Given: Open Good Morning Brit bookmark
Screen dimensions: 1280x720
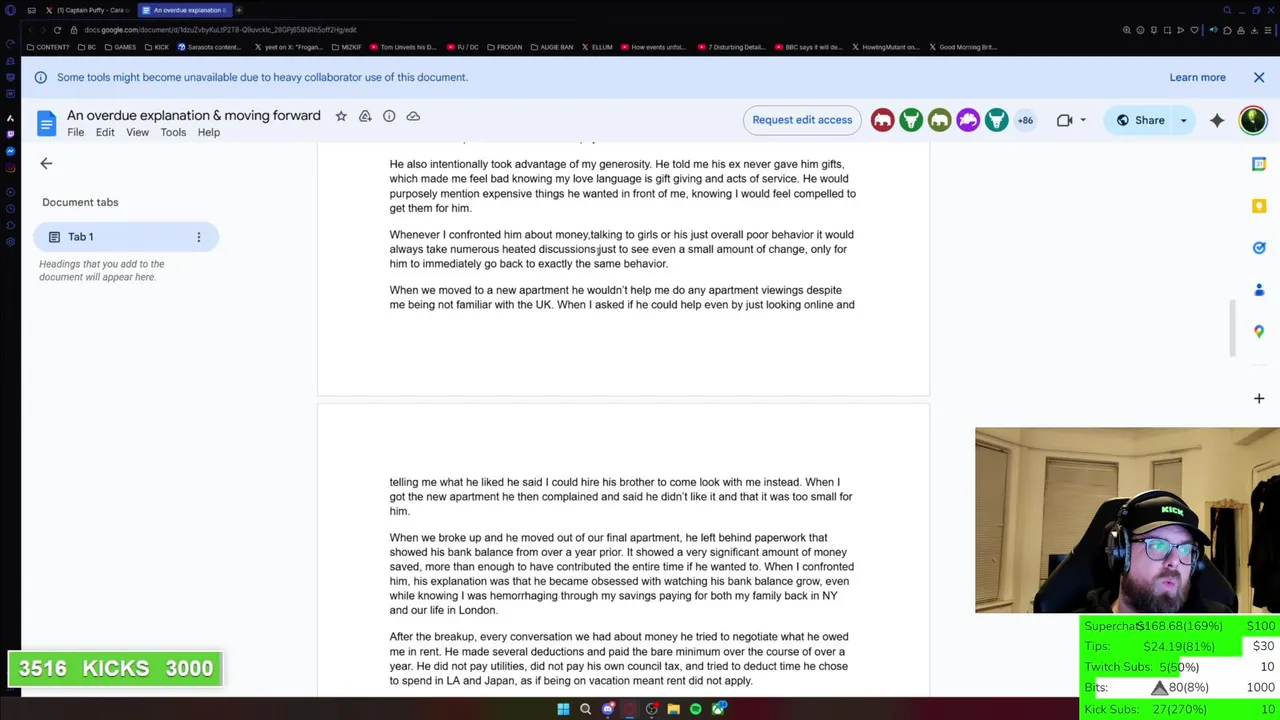Looking at the screenshot, I should (963, 47).
